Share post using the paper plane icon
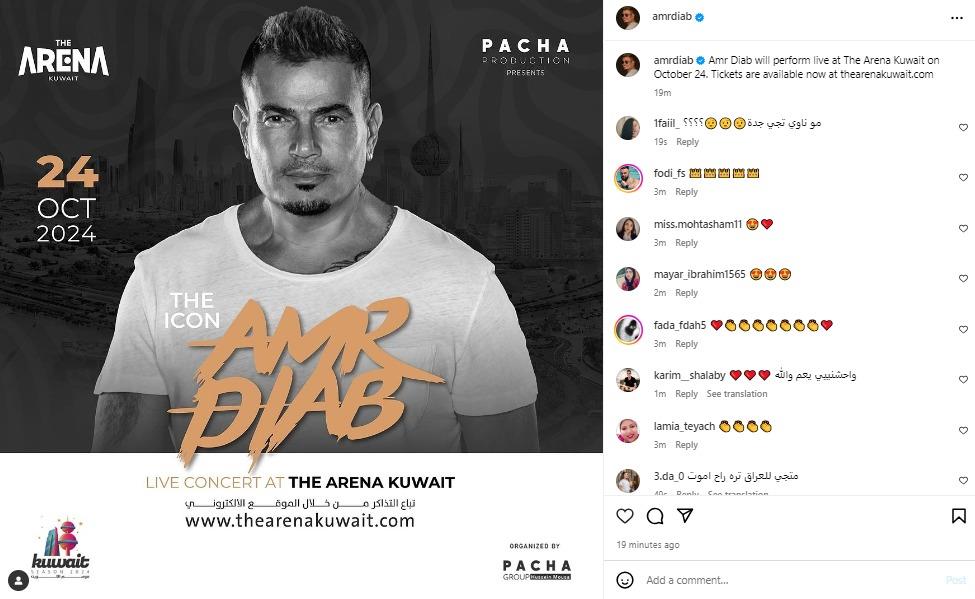The image size is (975, 599). click(685, 516)
